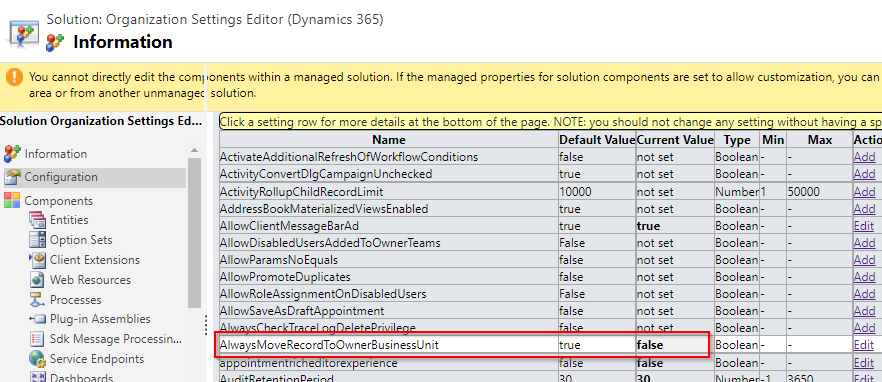Click Add link for AllowSaveAsDraftAppointment
Image resolution: width=882 pixels, height=382 pixels.
(x=865, y=311)
